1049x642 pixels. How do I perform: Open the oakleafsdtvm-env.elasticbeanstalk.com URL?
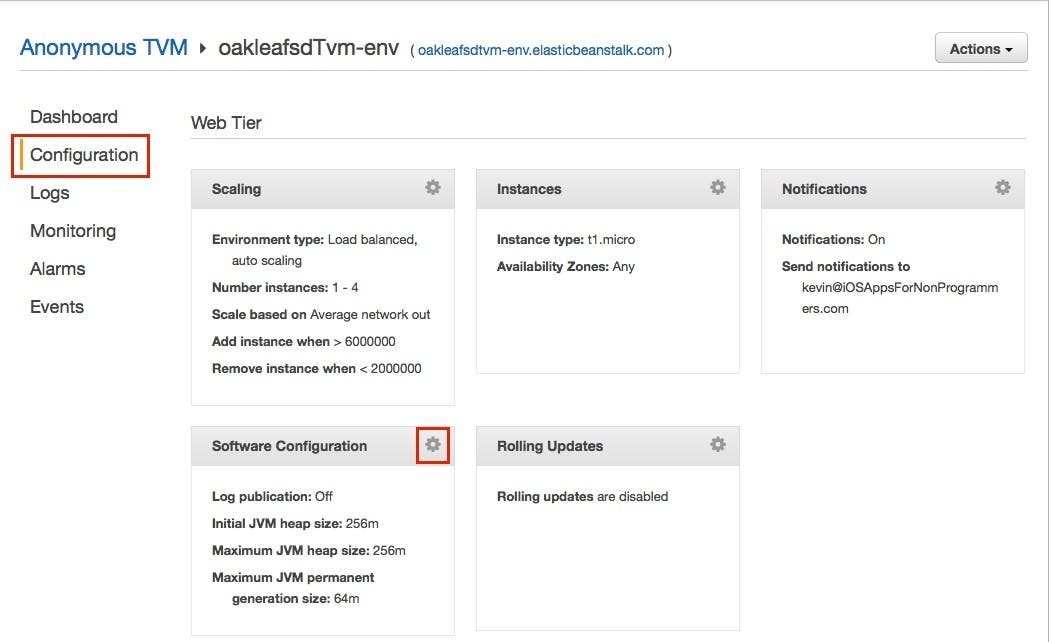[541, 50]
